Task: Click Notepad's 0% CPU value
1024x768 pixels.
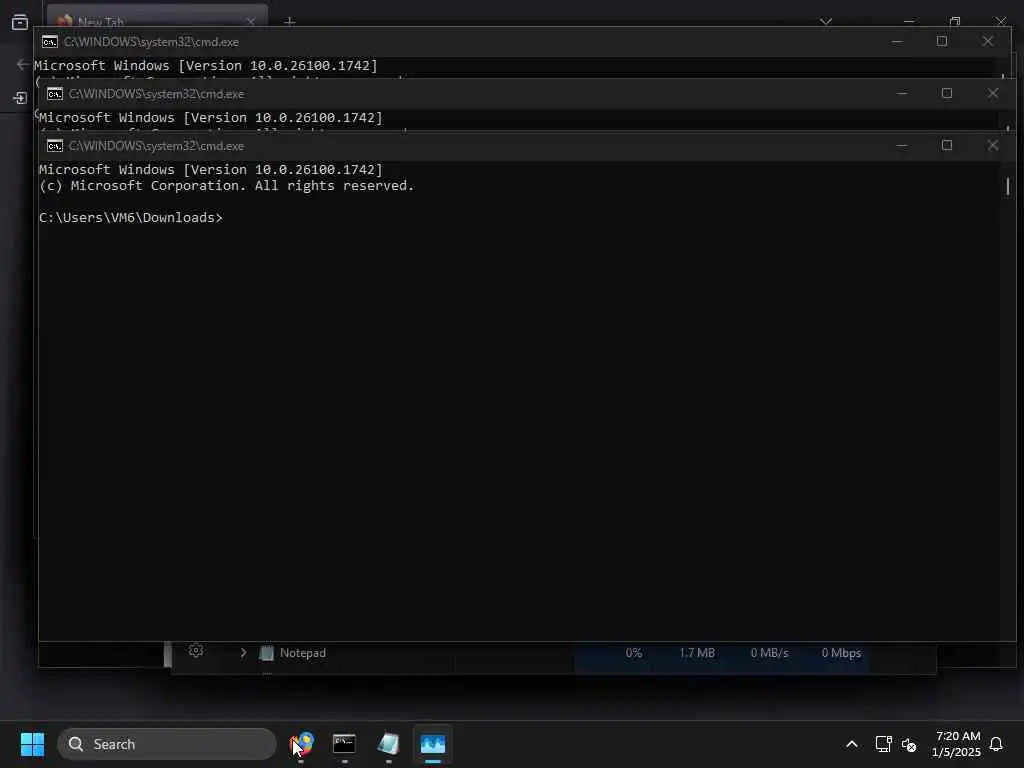Action: point(633,652)
